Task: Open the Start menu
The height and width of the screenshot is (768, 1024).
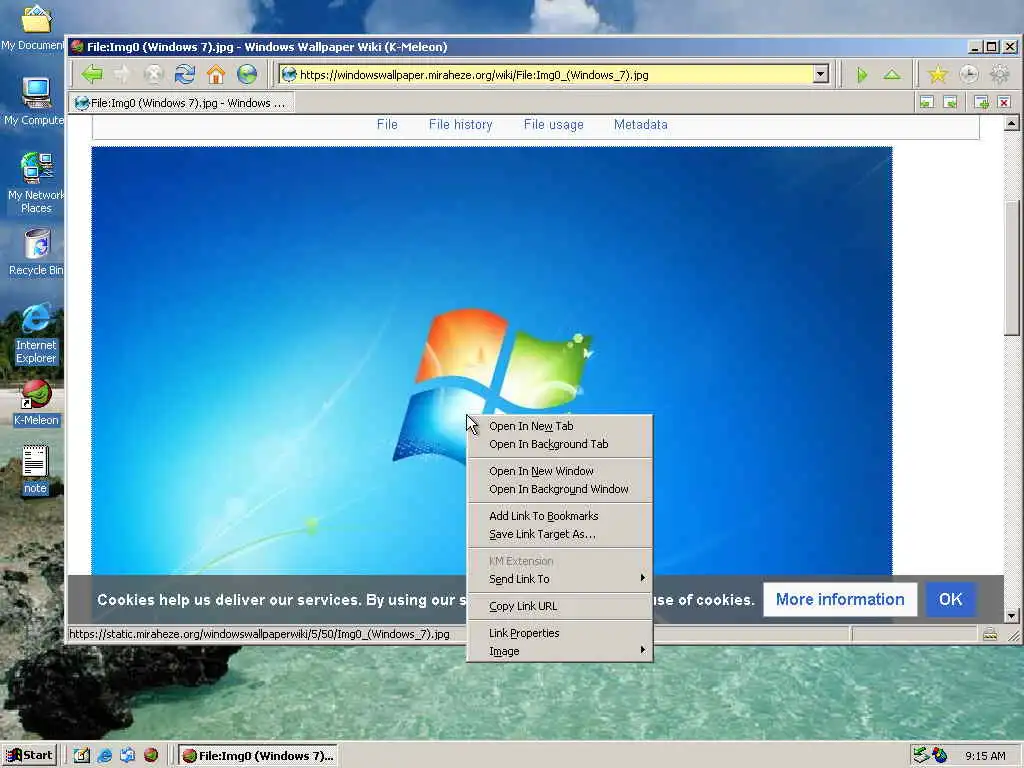Action: [x=29, y=756]
